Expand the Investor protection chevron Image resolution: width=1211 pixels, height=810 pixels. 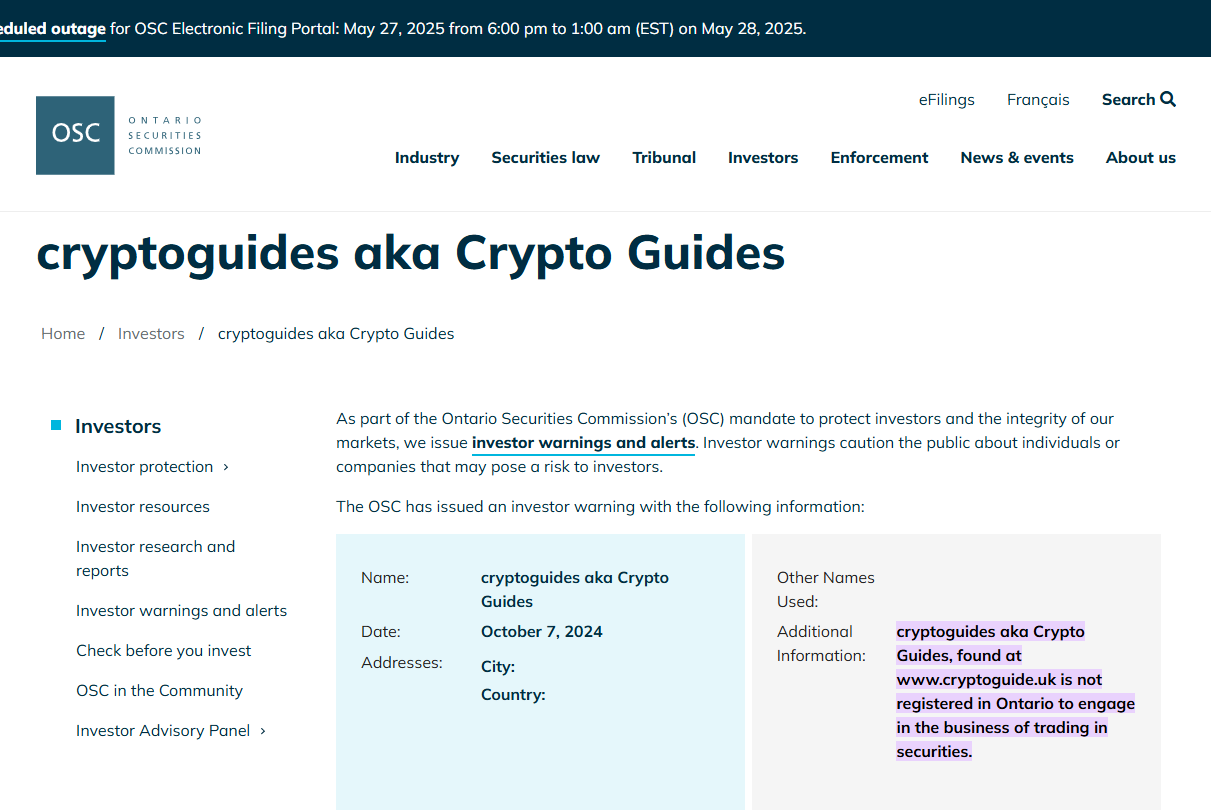click(226, 467)
